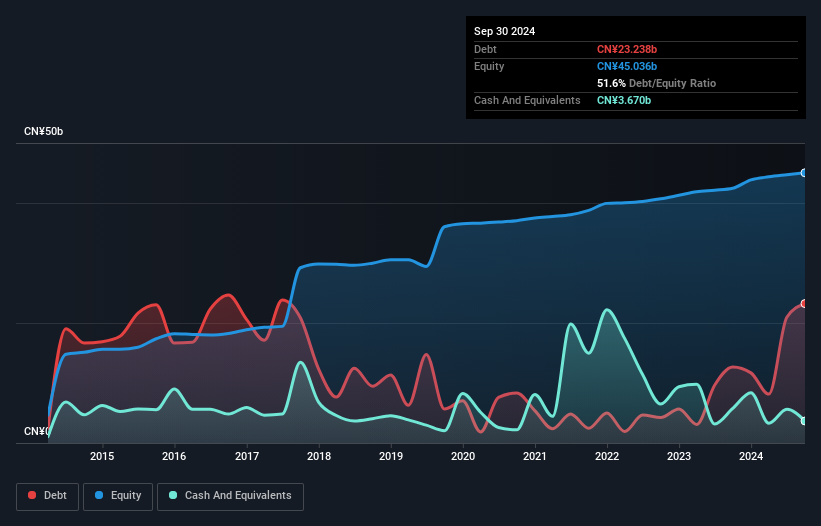Screen dimensions: 821x526
Task: Select the 2021 x-axis label
Action: pyautogui.click(x=535, y=456)
